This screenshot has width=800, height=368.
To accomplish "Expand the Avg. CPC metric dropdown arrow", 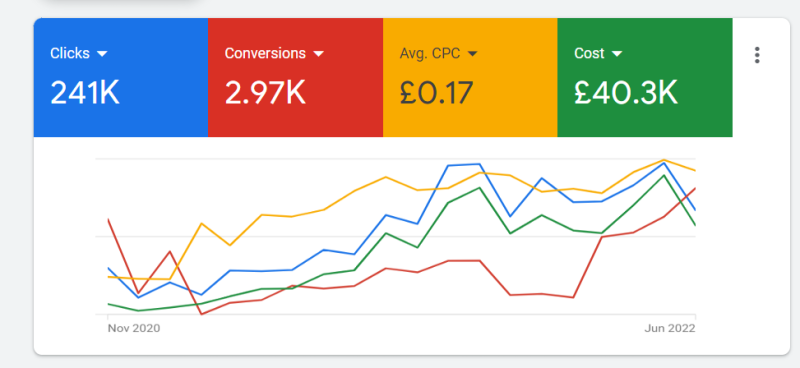I will coord(472,54).
